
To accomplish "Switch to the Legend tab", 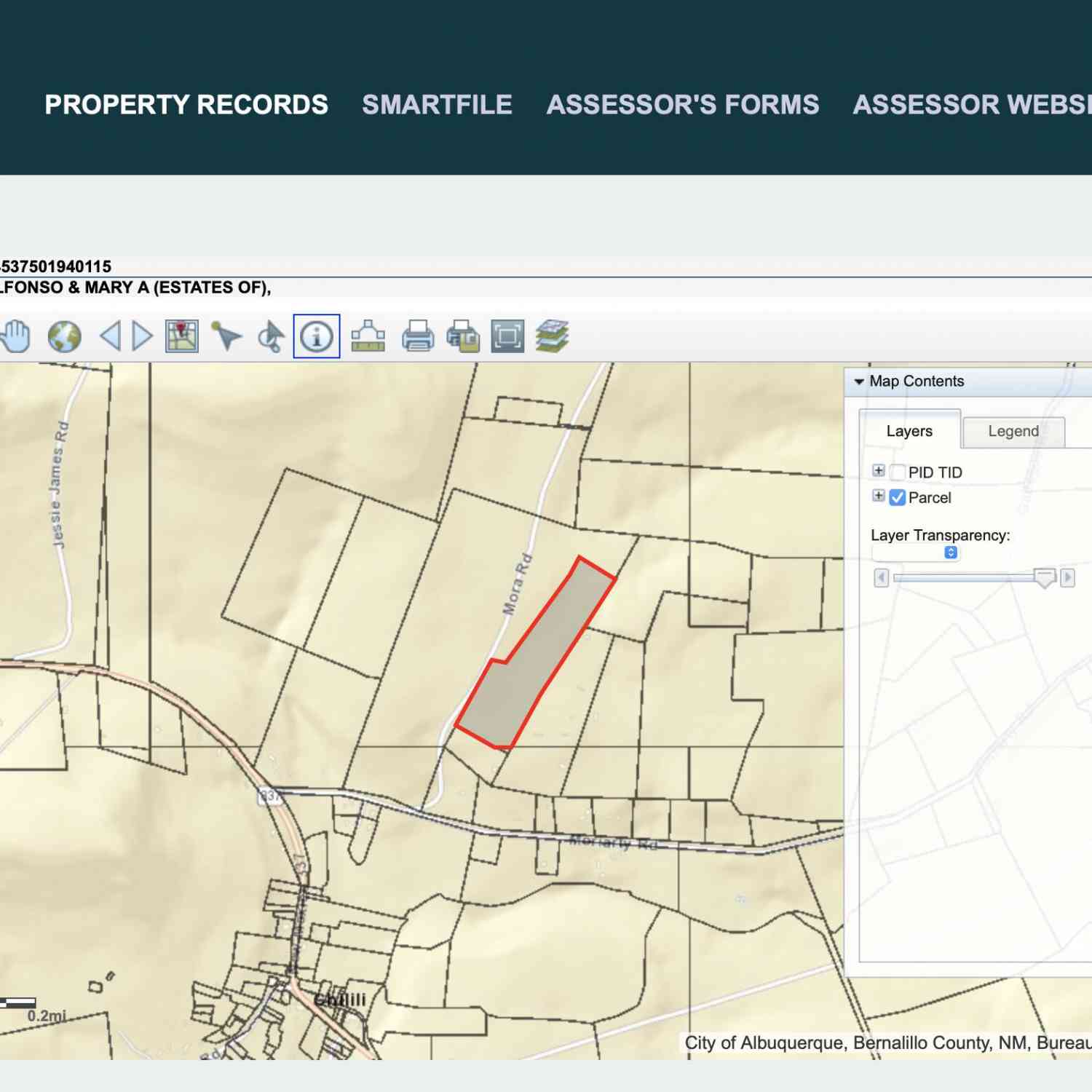I will point(1013,432).
